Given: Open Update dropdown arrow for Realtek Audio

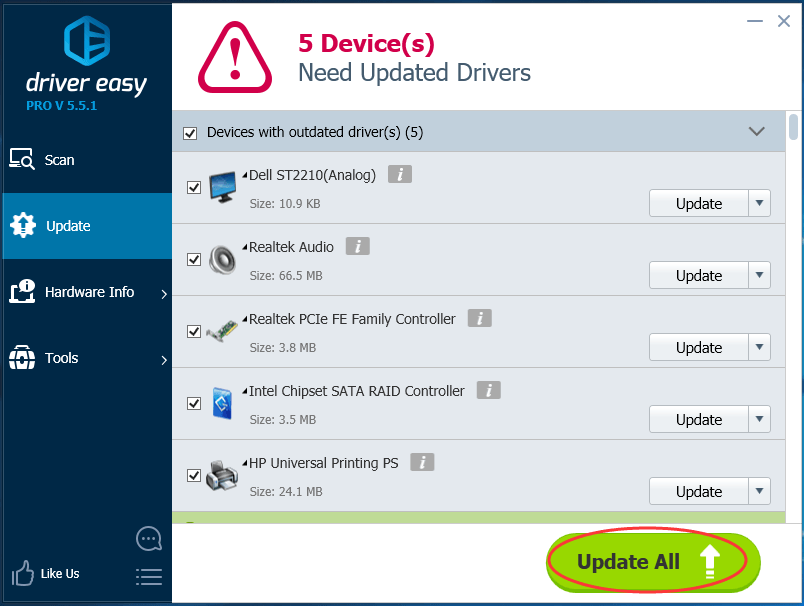Looking at the screenshot, I should tap(759, 275).
